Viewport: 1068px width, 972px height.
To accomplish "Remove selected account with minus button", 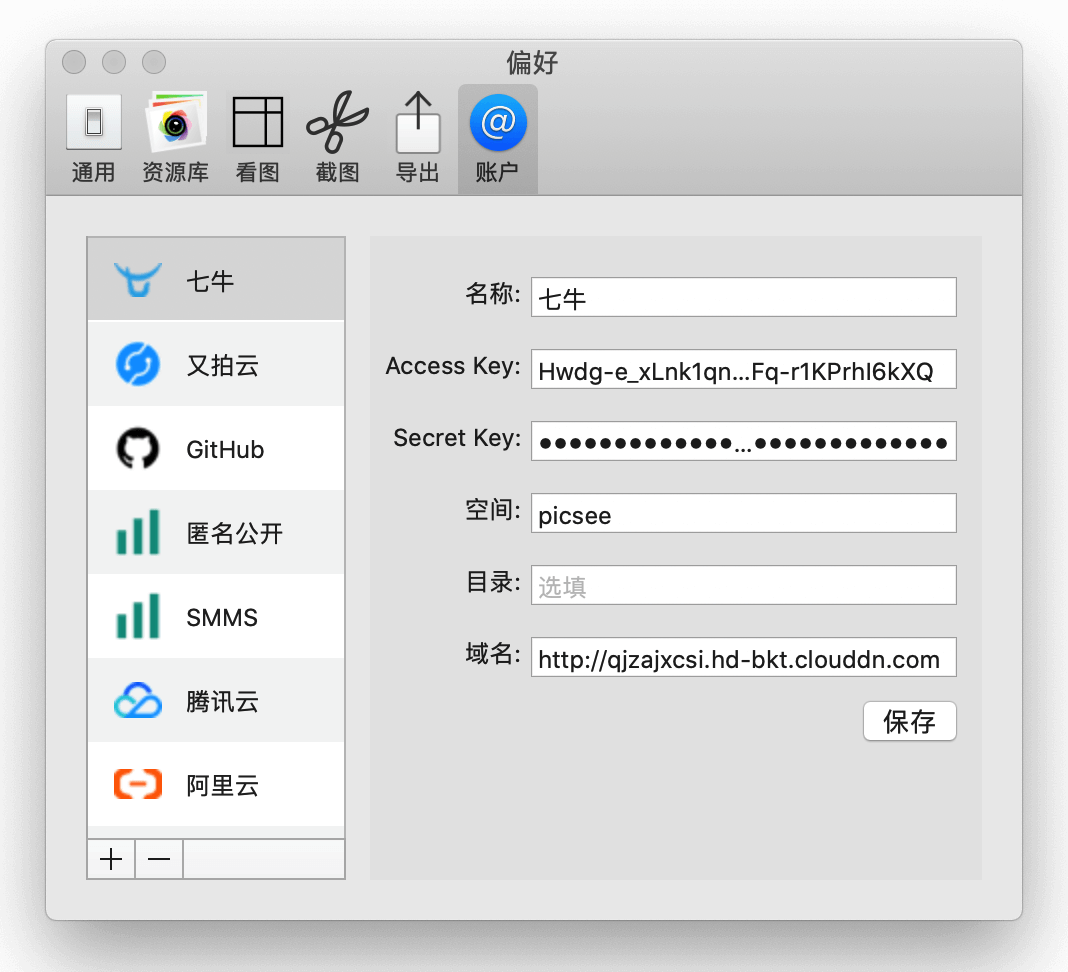I will click(x=159, y=859).
